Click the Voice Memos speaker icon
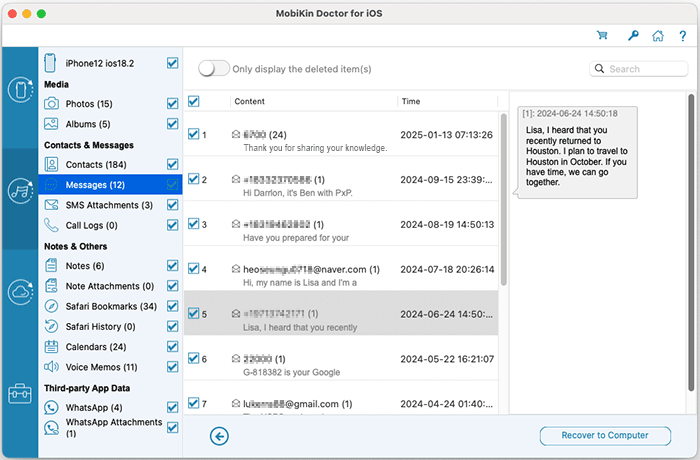 [51, 367]
